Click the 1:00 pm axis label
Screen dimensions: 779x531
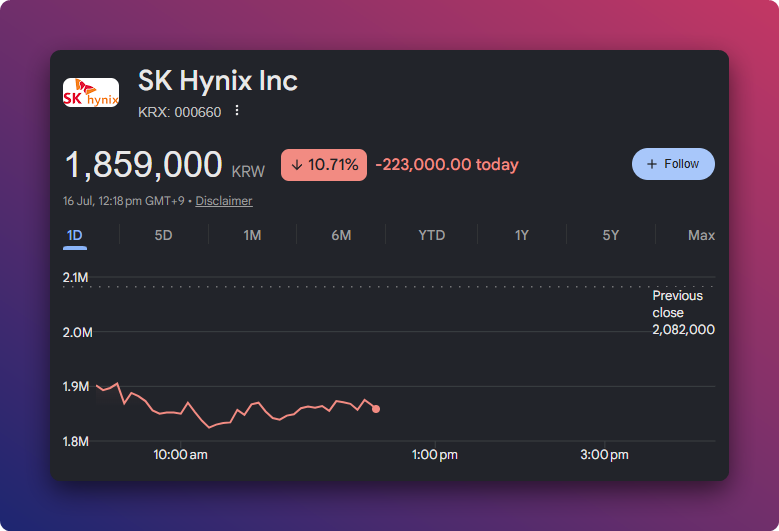(435, 455)
